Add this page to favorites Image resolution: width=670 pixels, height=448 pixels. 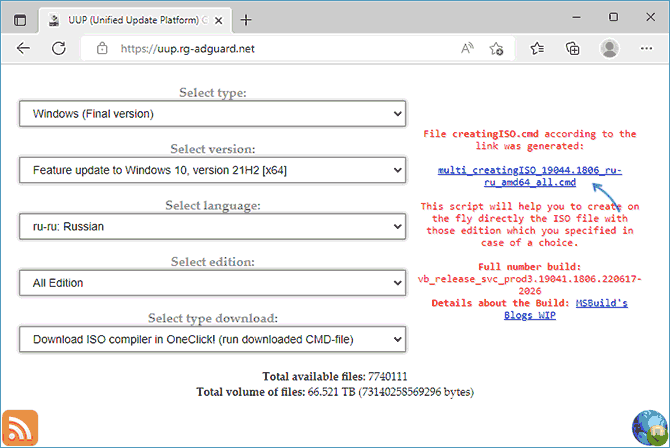coord(496,49)
